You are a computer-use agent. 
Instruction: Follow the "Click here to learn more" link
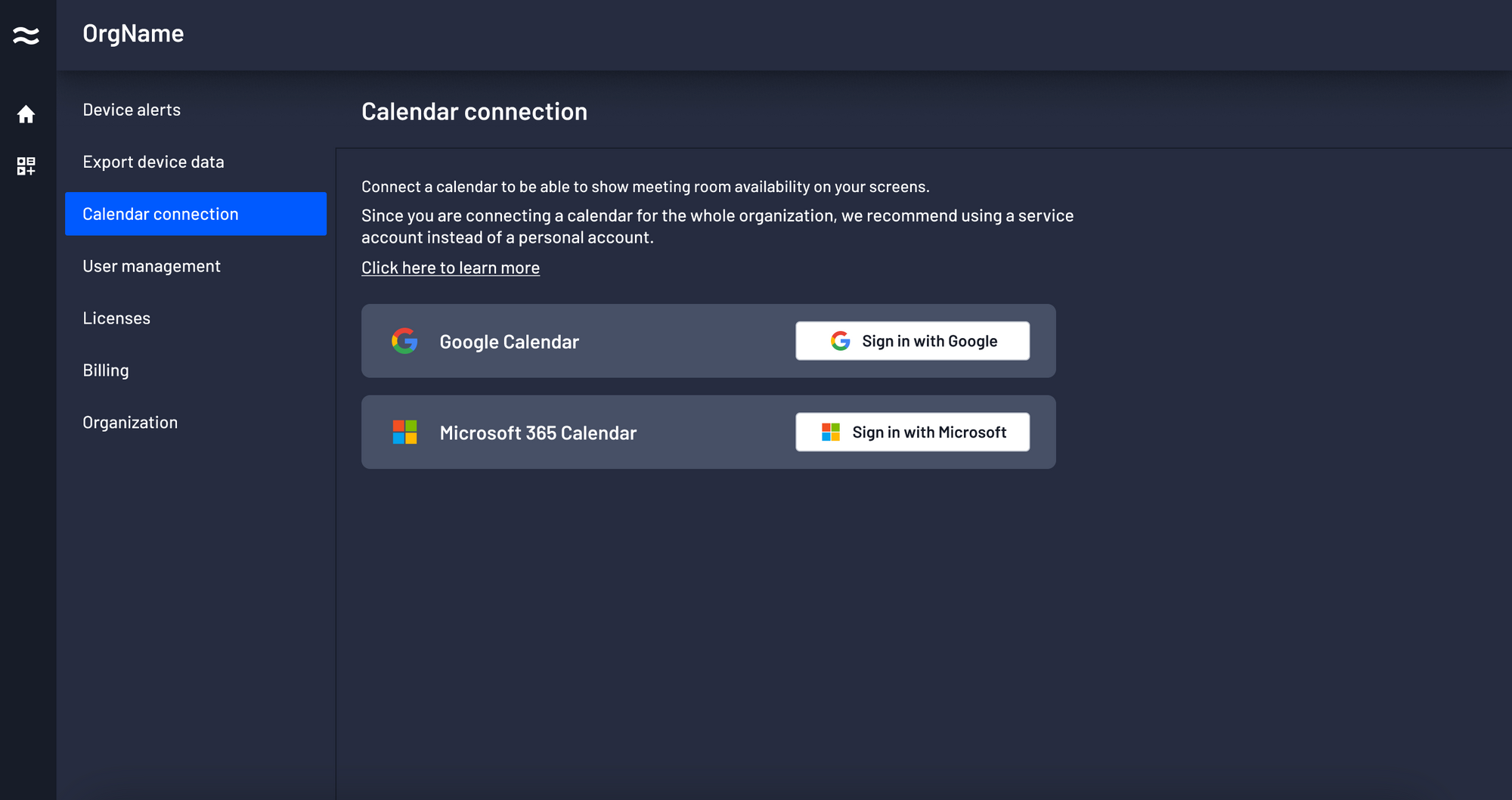coord(451,268)
